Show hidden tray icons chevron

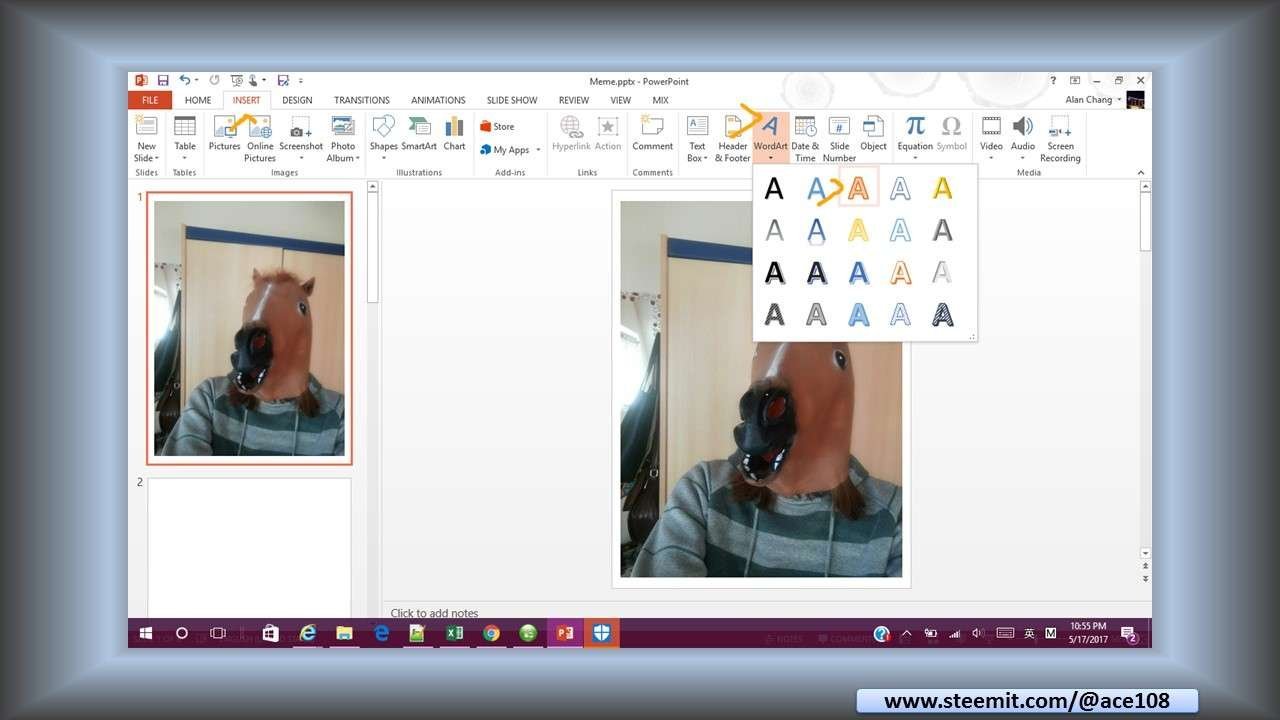coord(907,633)
